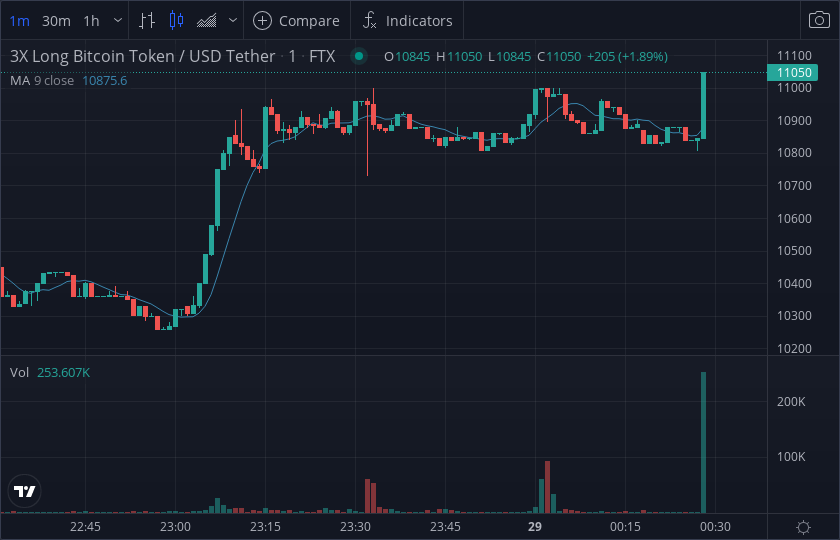Click the 100K volume scale label

(x=791, y=457)
